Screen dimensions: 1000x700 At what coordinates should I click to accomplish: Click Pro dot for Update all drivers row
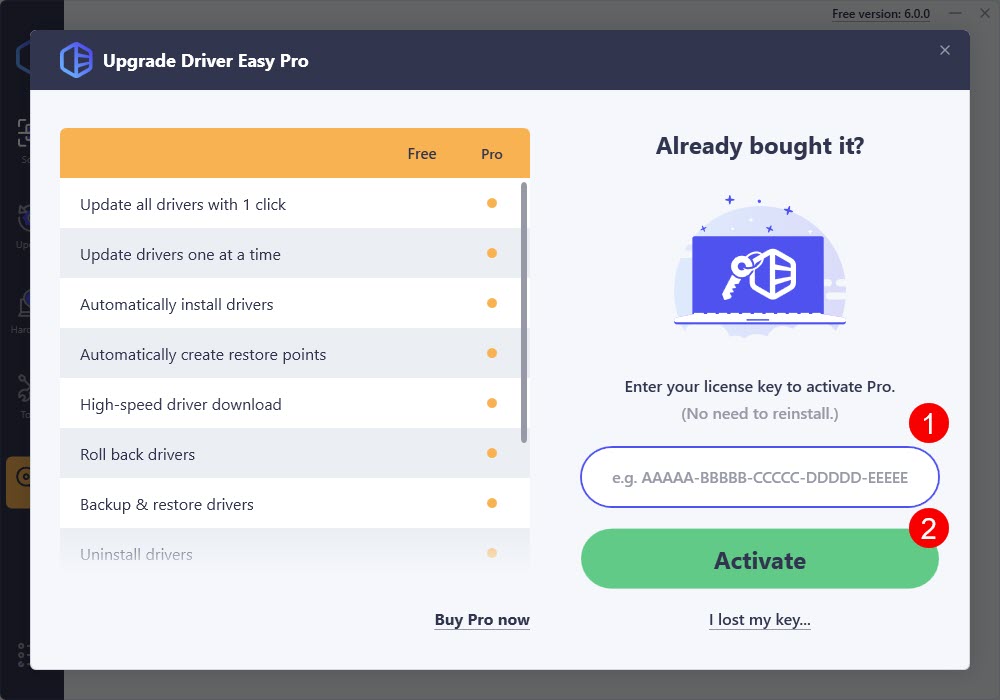click(x=492, y=203)
